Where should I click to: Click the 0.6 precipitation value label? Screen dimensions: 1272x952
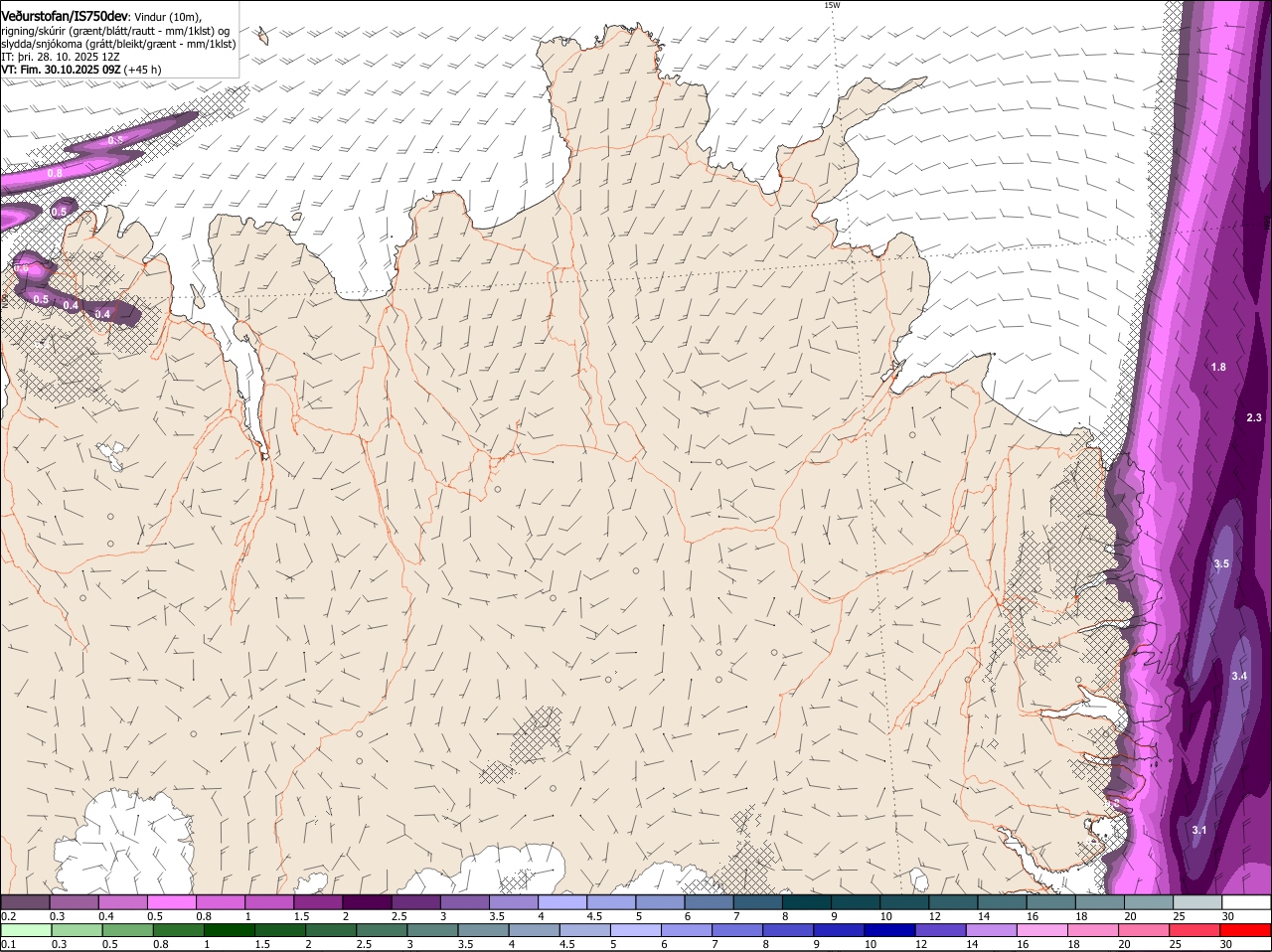coord(22,268)
